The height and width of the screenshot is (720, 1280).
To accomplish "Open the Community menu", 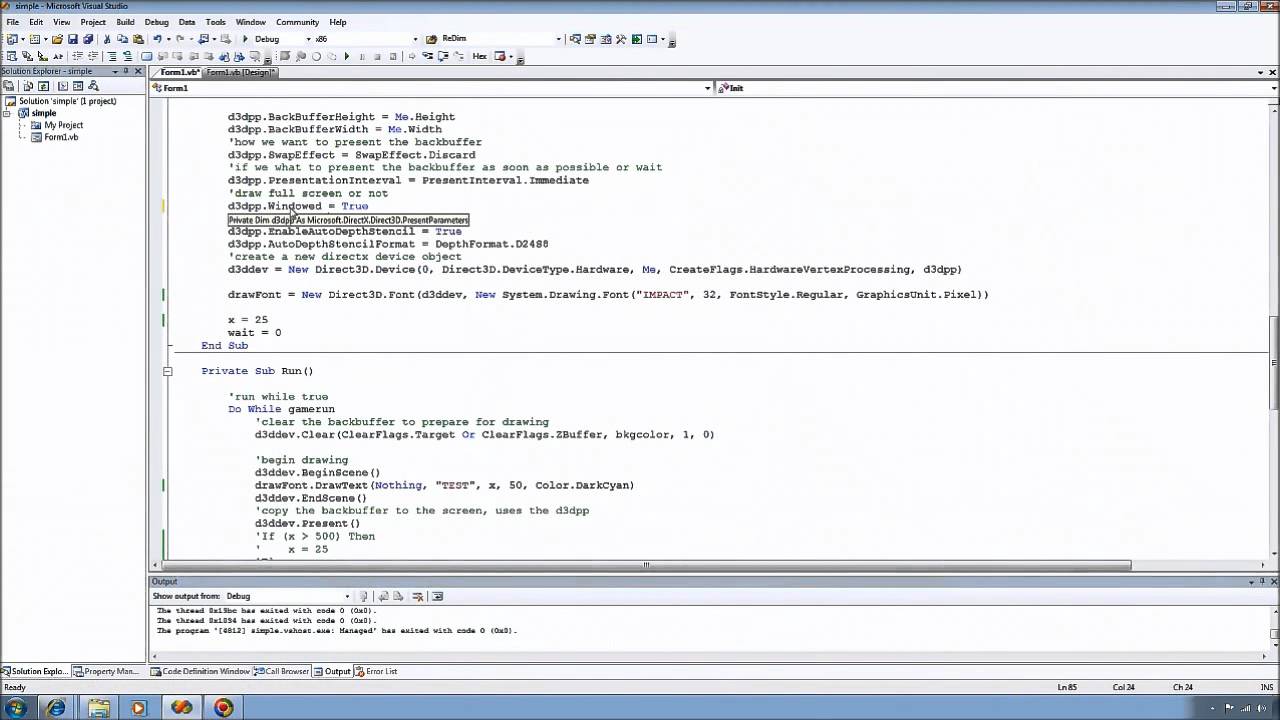I will tap(297, 22).
